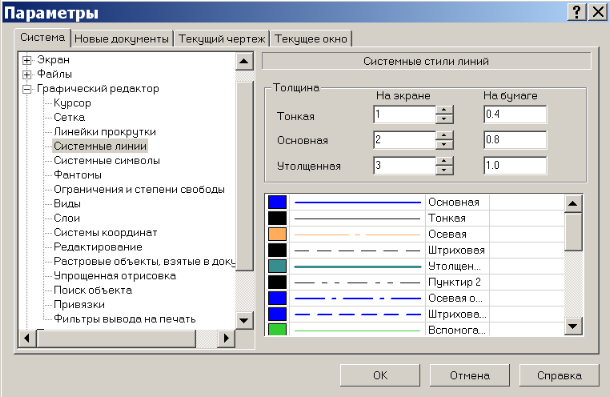Image resolution: width=610 pixels, height=397 pixels.
Task: Select Редактирование tree item
Action: coord(98,247)
